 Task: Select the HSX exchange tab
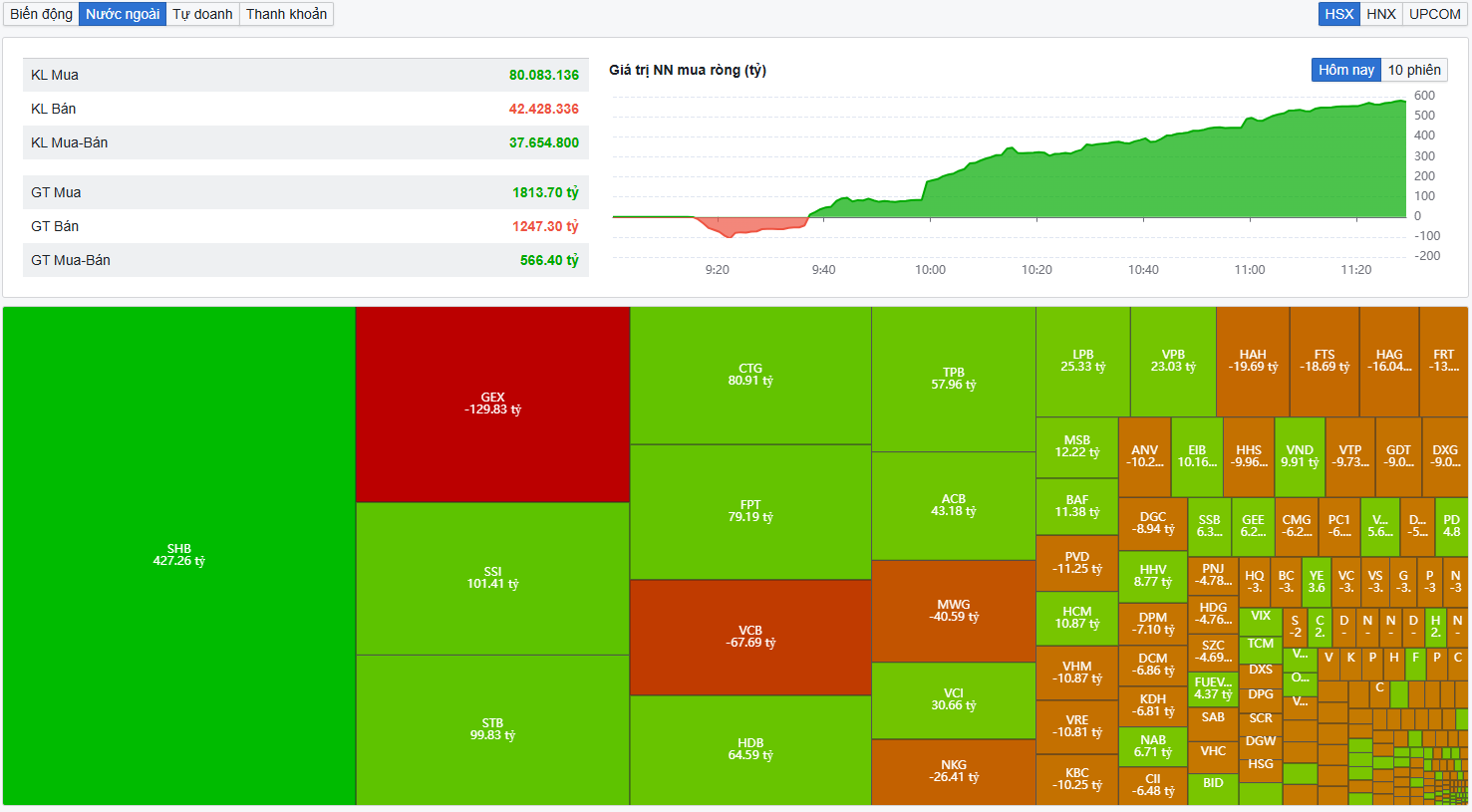(x=1338, y=14)
